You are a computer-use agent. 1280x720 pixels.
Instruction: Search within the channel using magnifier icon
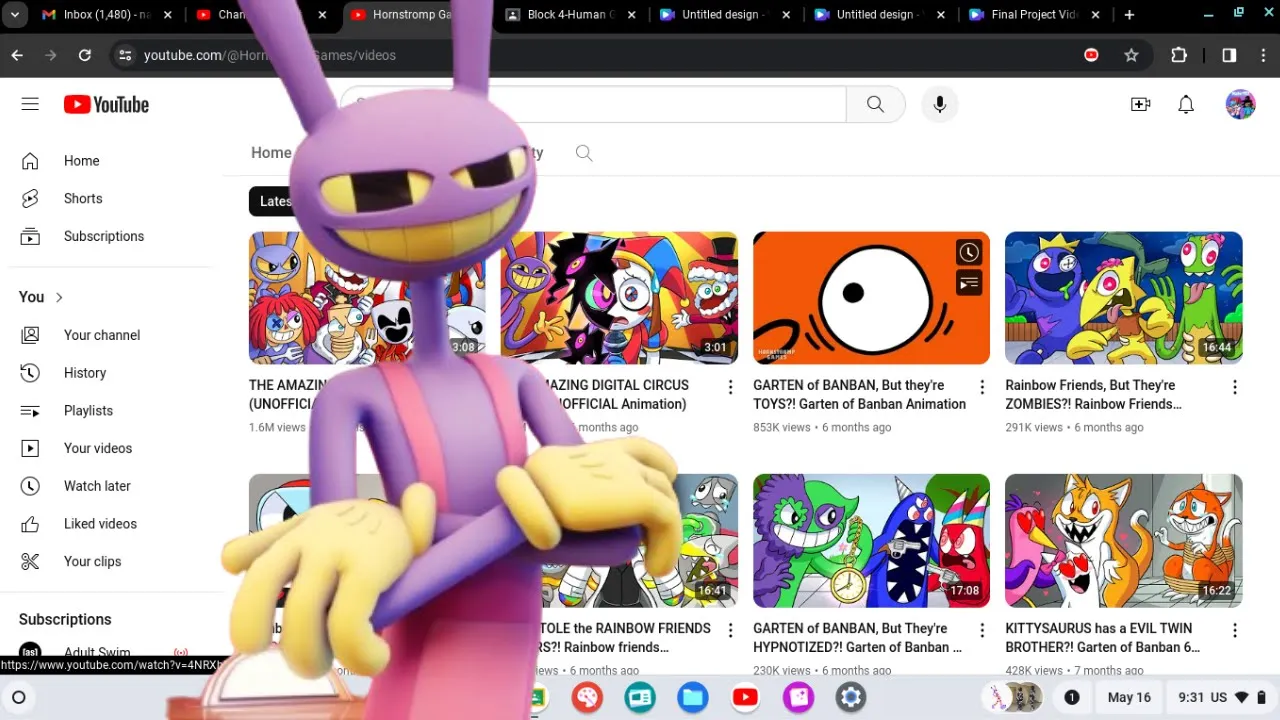point(584,153)
